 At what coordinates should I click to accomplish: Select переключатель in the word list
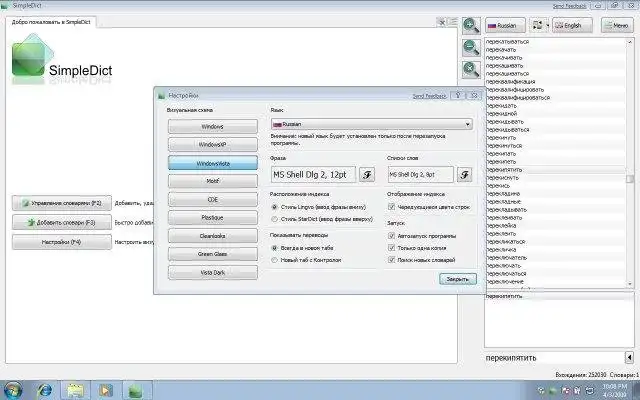click(556, 258)
